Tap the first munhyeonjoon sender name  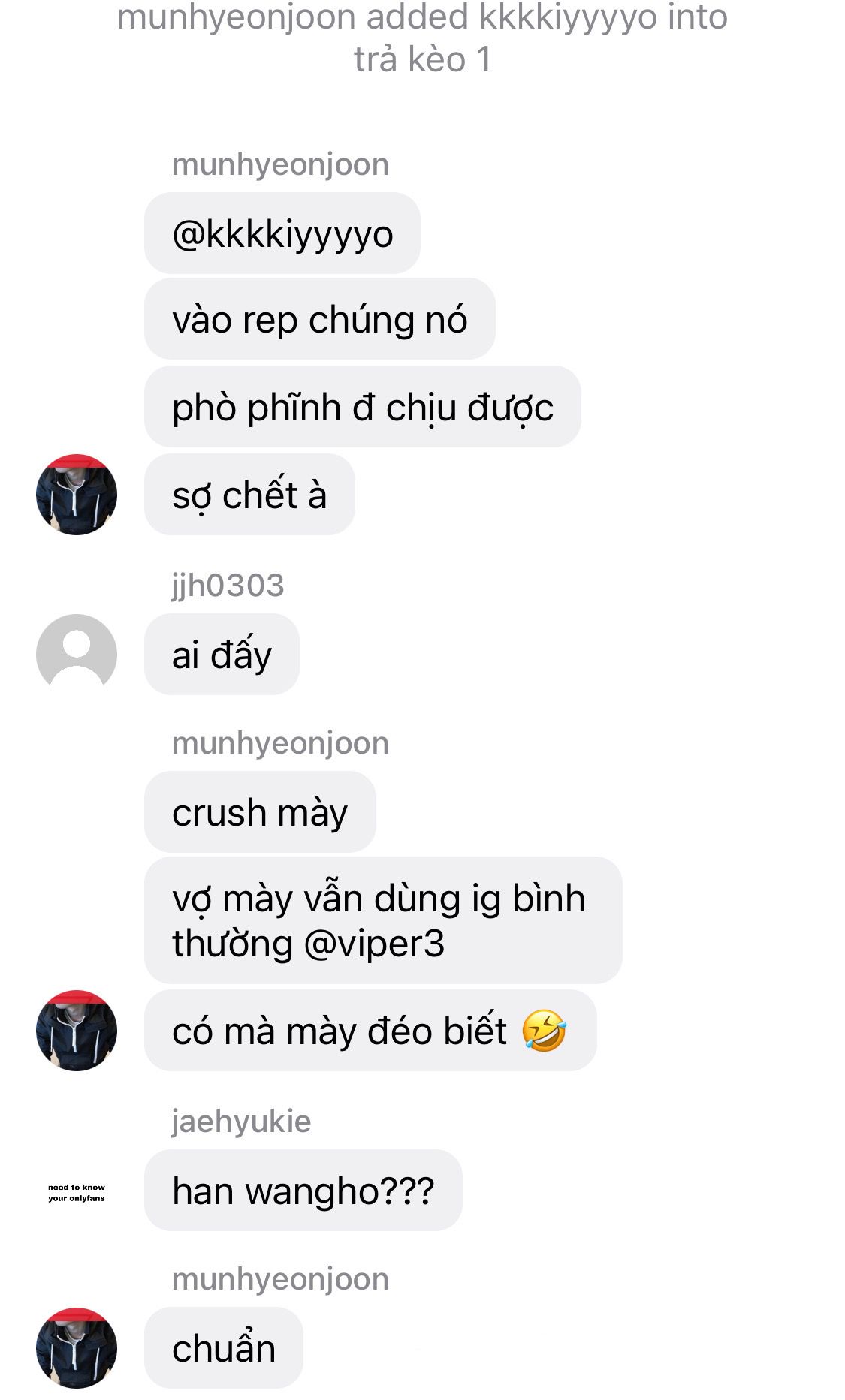(281, 164)
